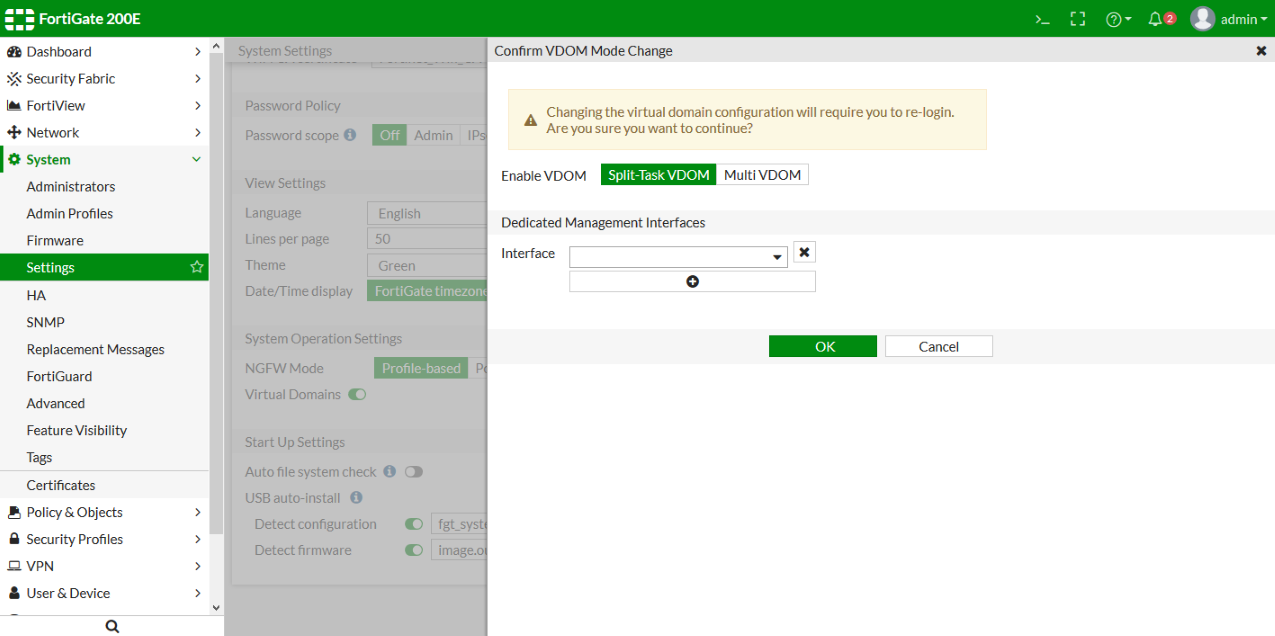Screen dimensions: 1275x636
Task: Open sidebar search with the magnifier icon
Action: [111, 625]
